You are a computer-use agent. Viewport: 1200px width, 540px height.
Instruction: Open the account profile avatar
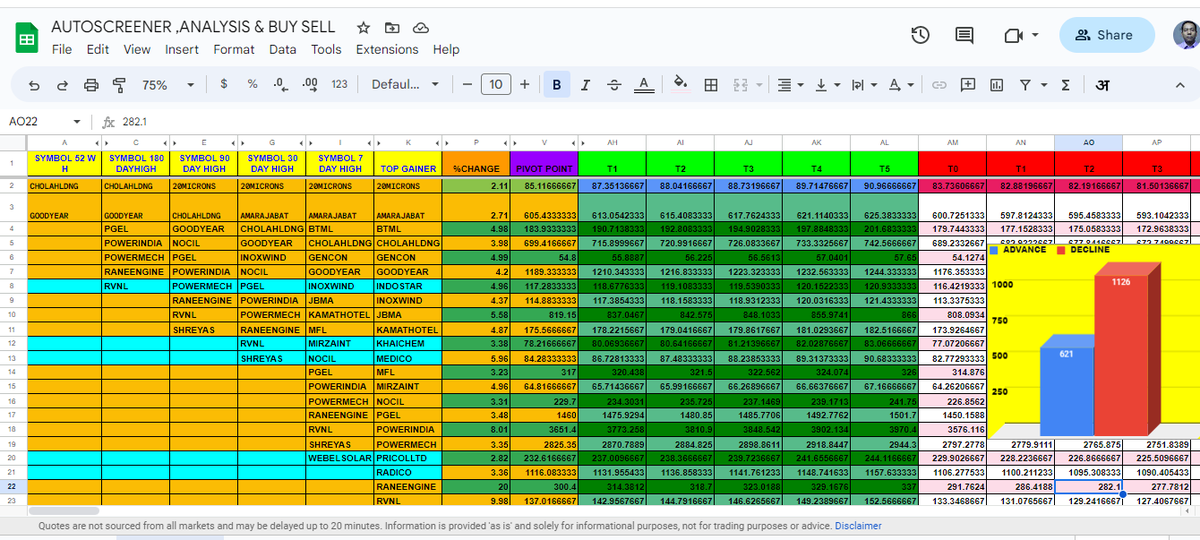(x=1186, y=35)
